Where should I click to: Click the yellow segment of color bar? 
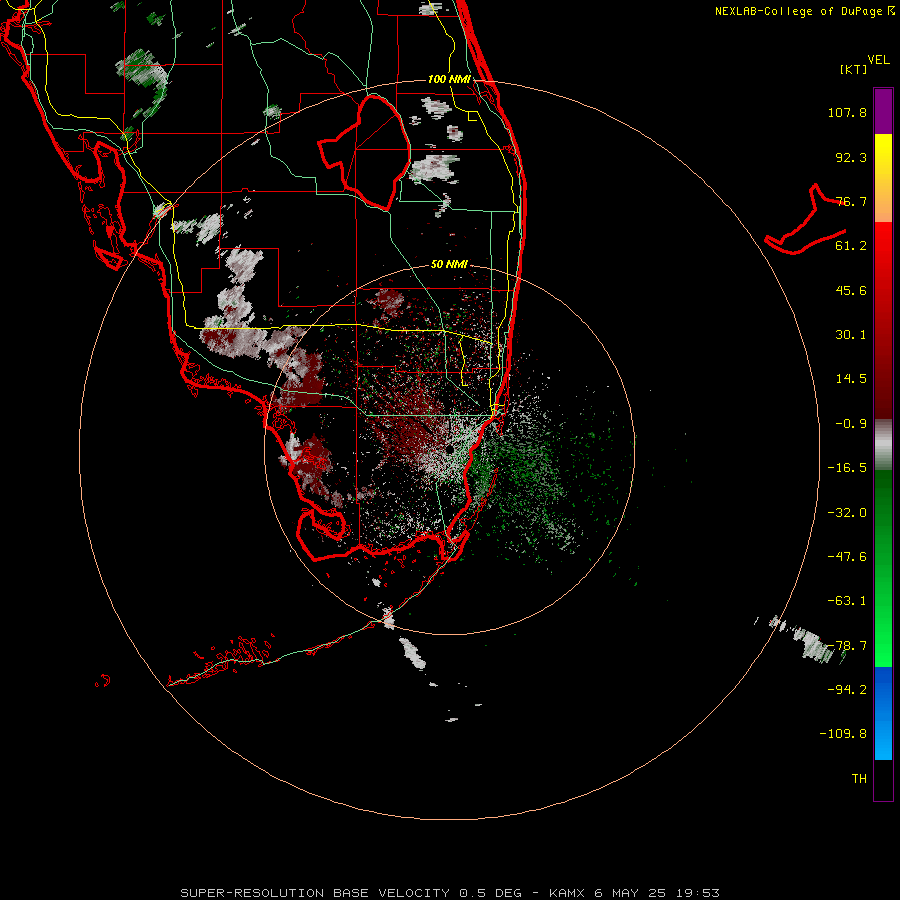[883, 178]
